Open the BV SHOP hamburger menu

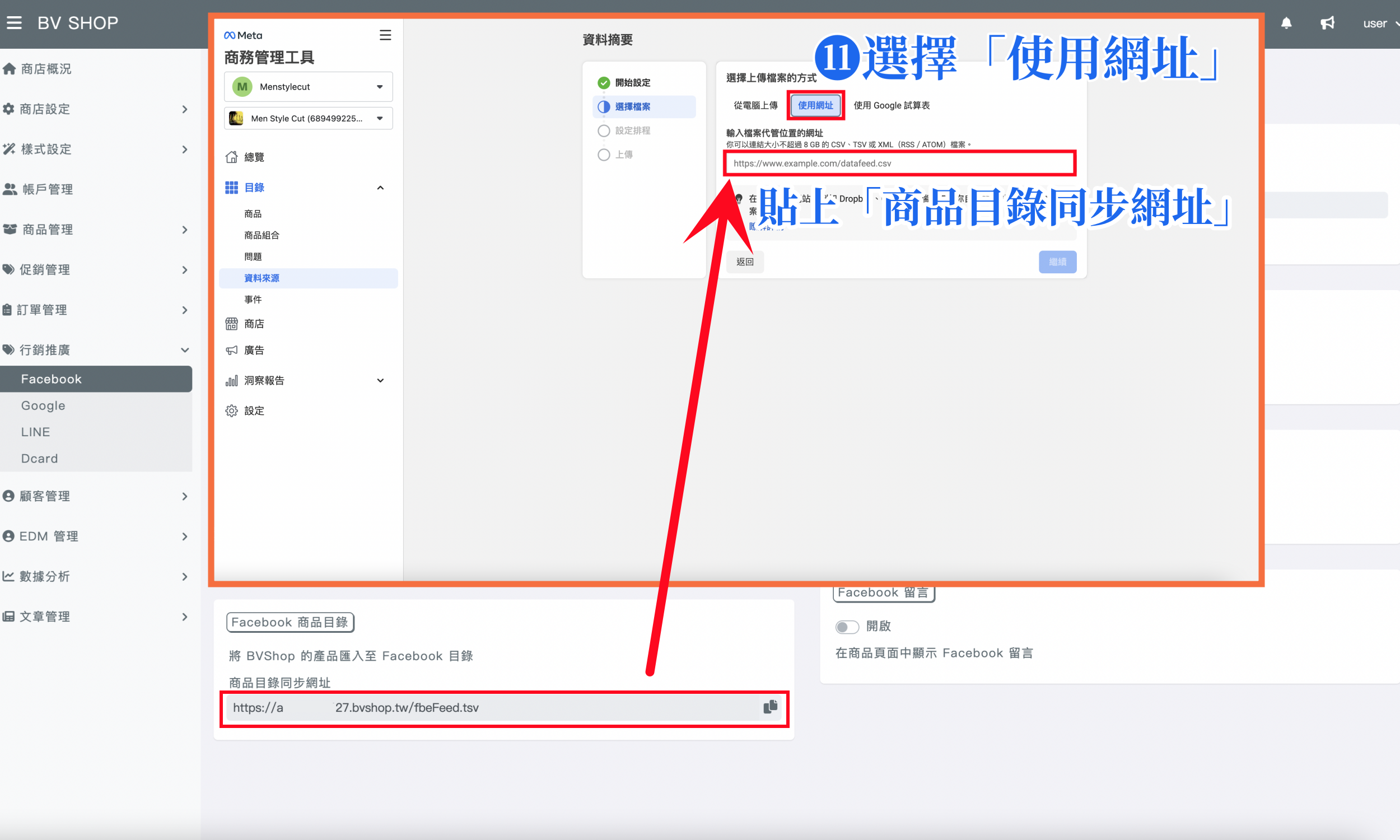pyautogui.click(x=14, y=22)
